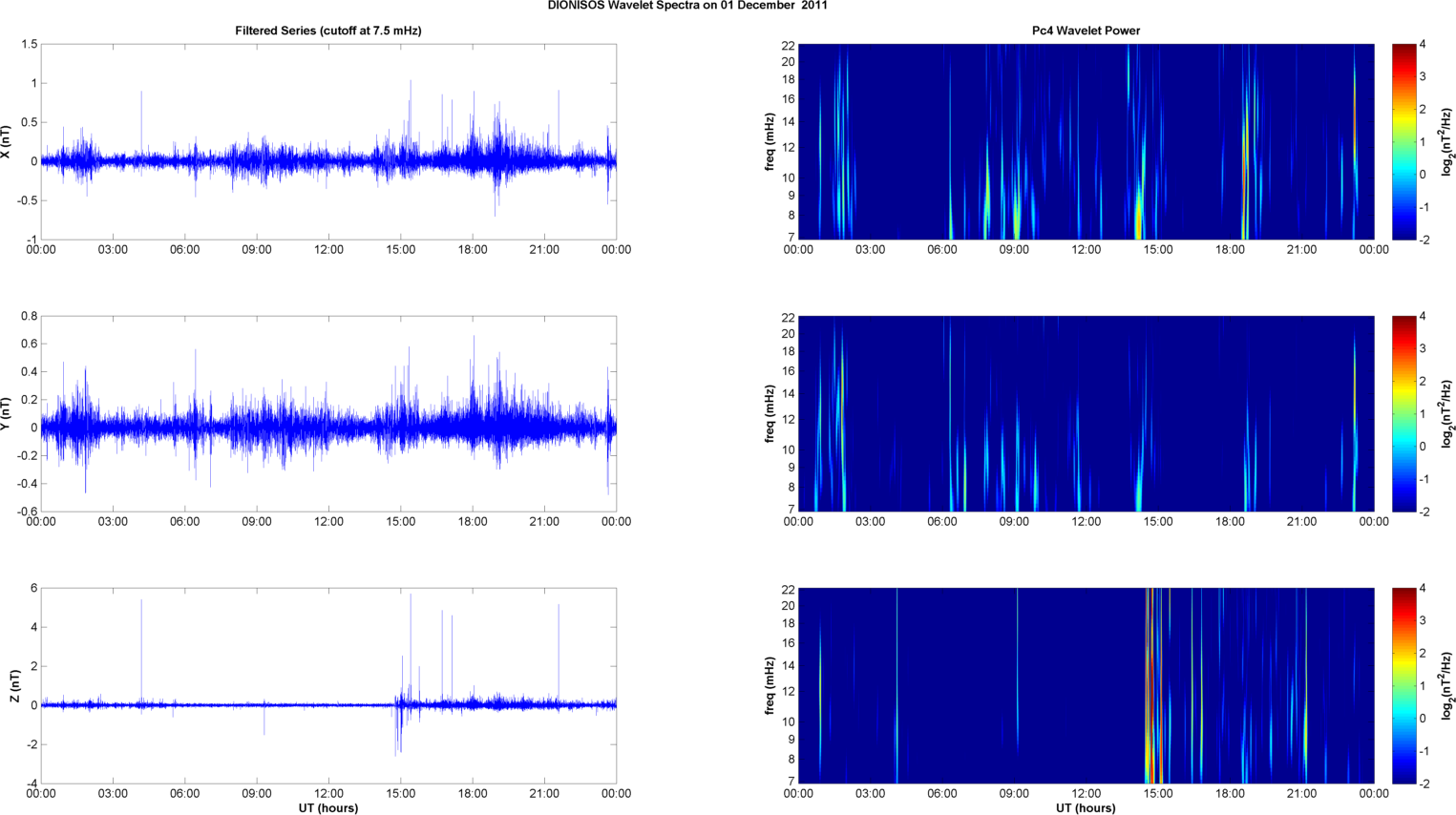Click 15:00 tick under middle spectrogram
The width and height of the screenshot is (1456, 815).
[1158, 522]
